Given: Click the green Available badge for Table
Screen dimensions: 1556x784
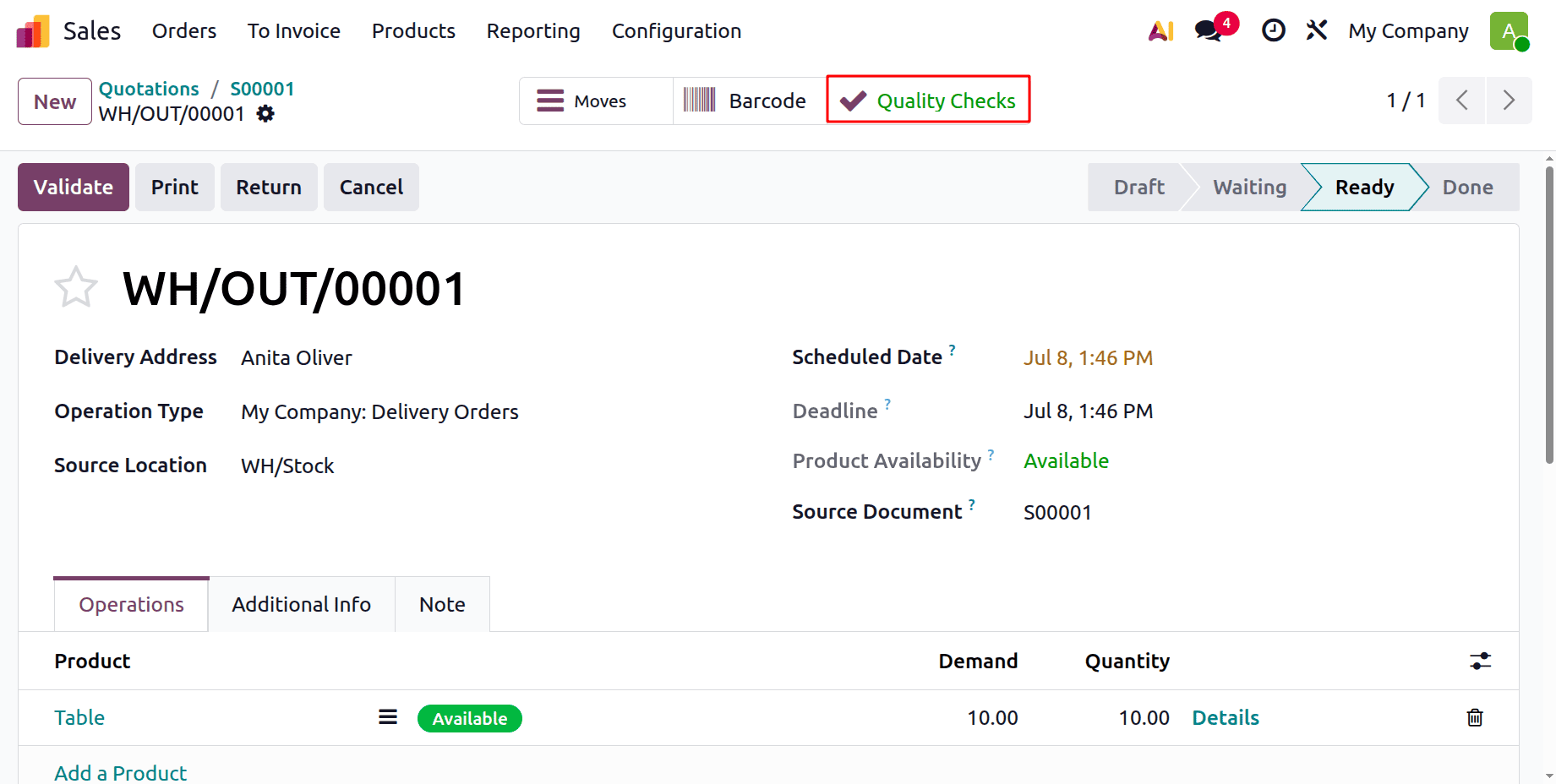Looking at the screenshot, I should (470, 718).
